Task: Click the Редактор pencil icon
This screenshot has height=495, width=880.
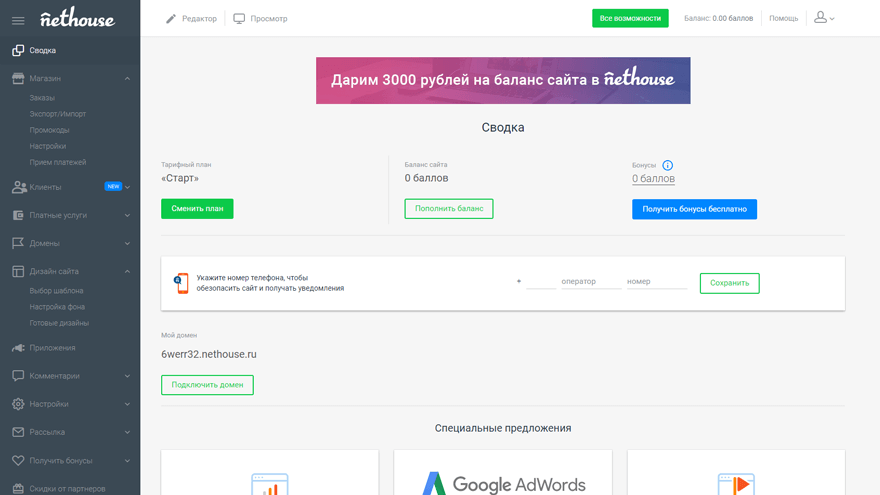Action: point(171,19)
